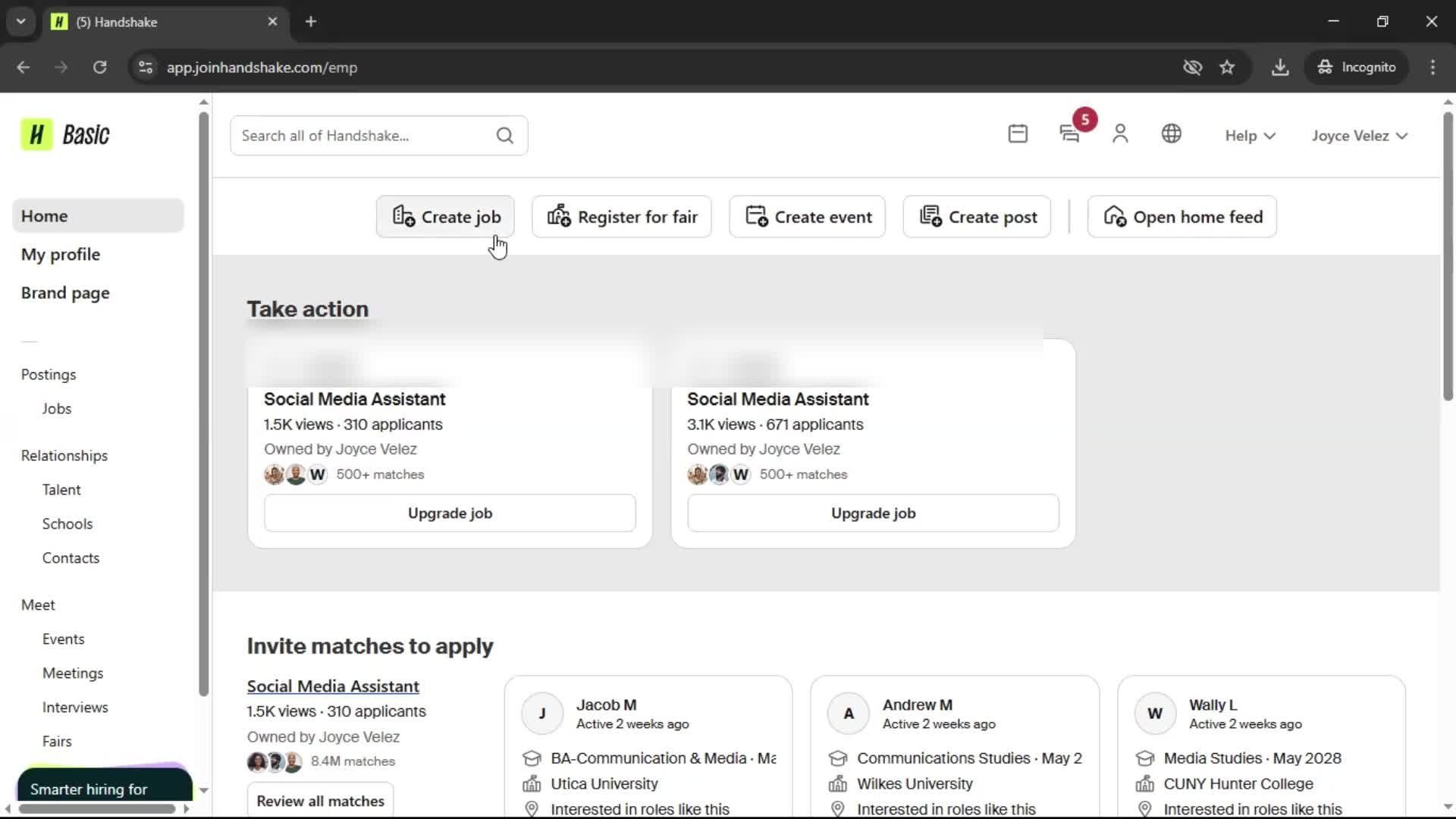Expand the Help dropdown
This screenshot has height=819, width=1456.
[x=1250, y=136]
